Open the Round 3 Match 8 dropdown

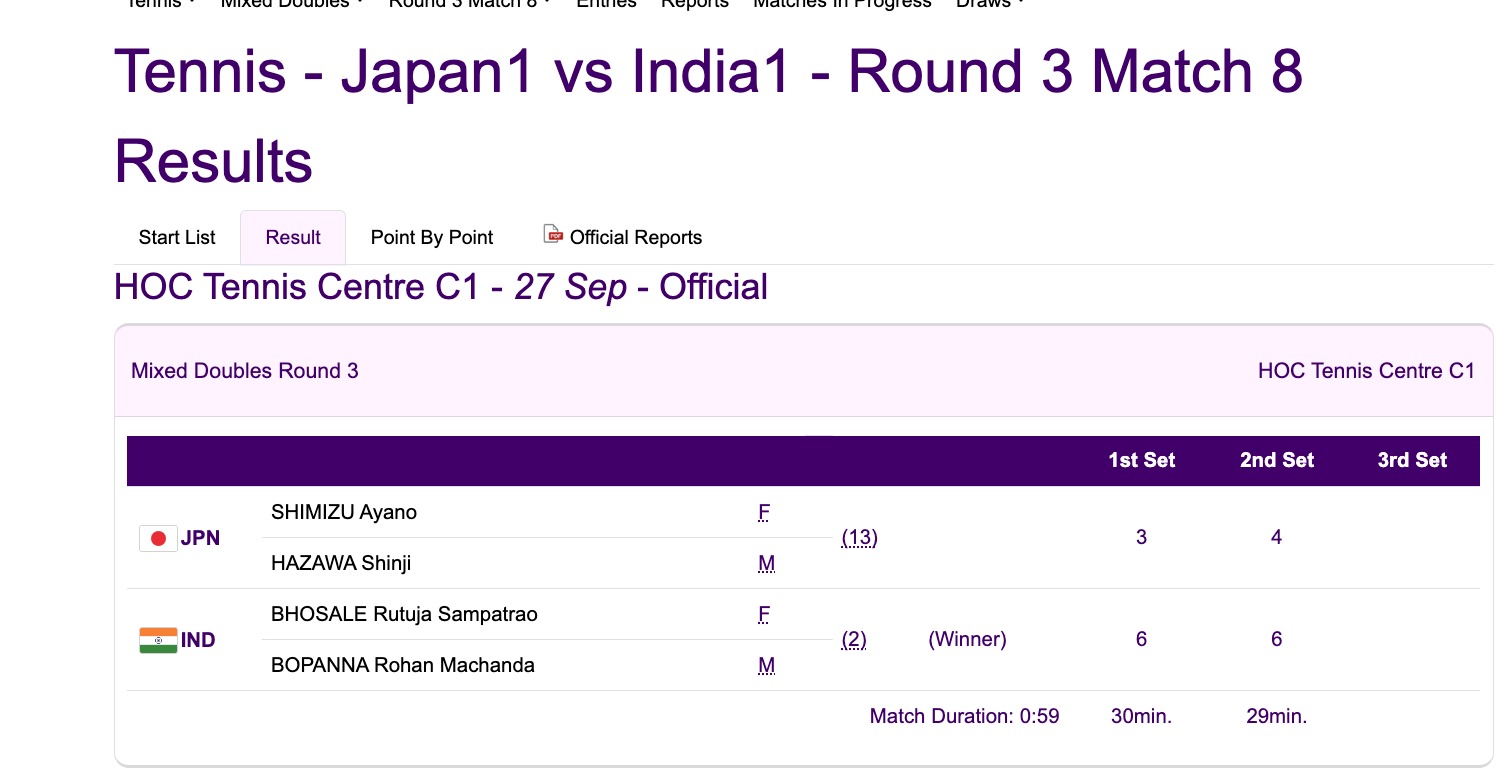pos(469,3)
